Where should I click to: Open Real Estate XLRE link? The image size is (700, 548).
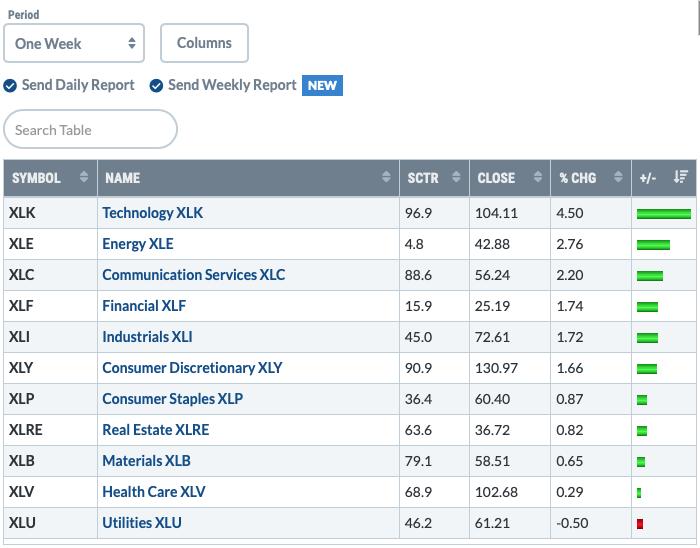[x=156, y=430]
